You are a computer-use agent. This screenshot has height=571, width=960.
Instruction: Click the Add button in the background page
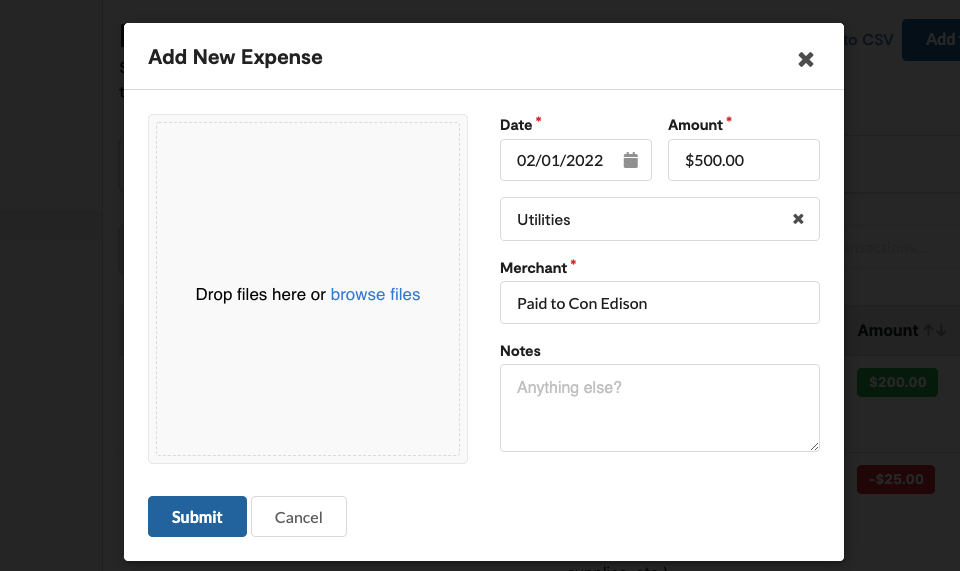click(x=931, y=40)
